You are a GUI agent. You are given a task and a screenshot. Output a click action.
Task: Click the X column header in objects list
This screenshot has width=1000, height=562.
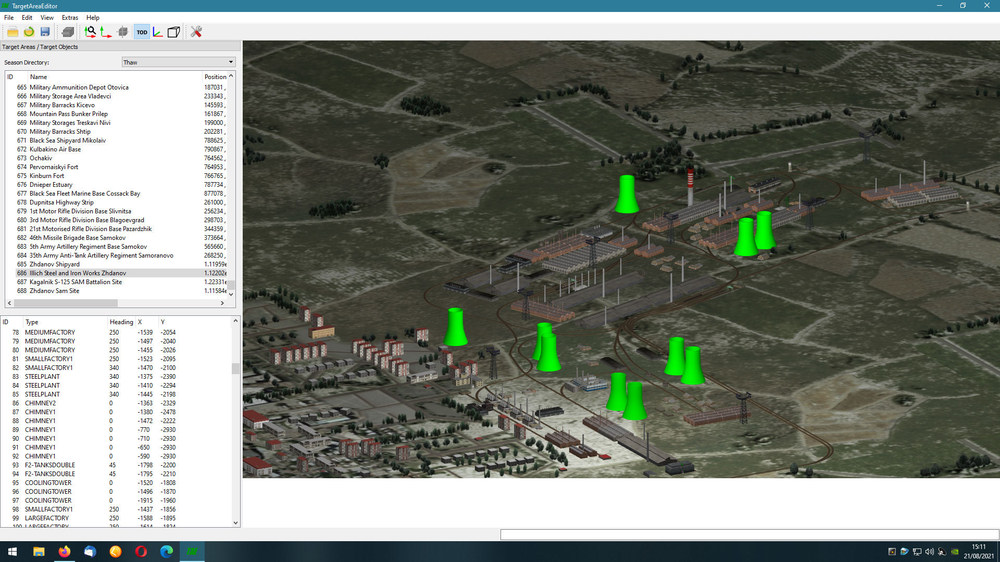pyautogui.click(x=140, y=322)
